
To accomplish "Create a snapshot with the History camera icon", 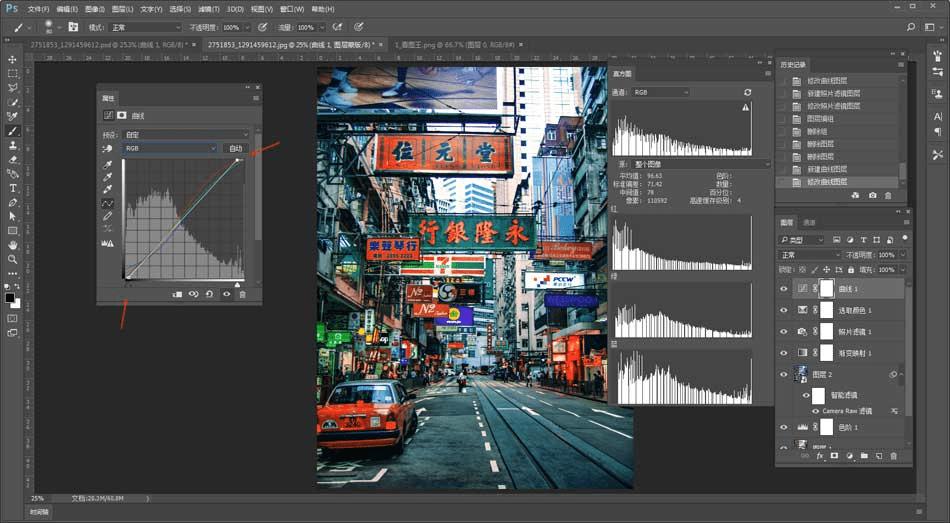I will coord(872,195).
